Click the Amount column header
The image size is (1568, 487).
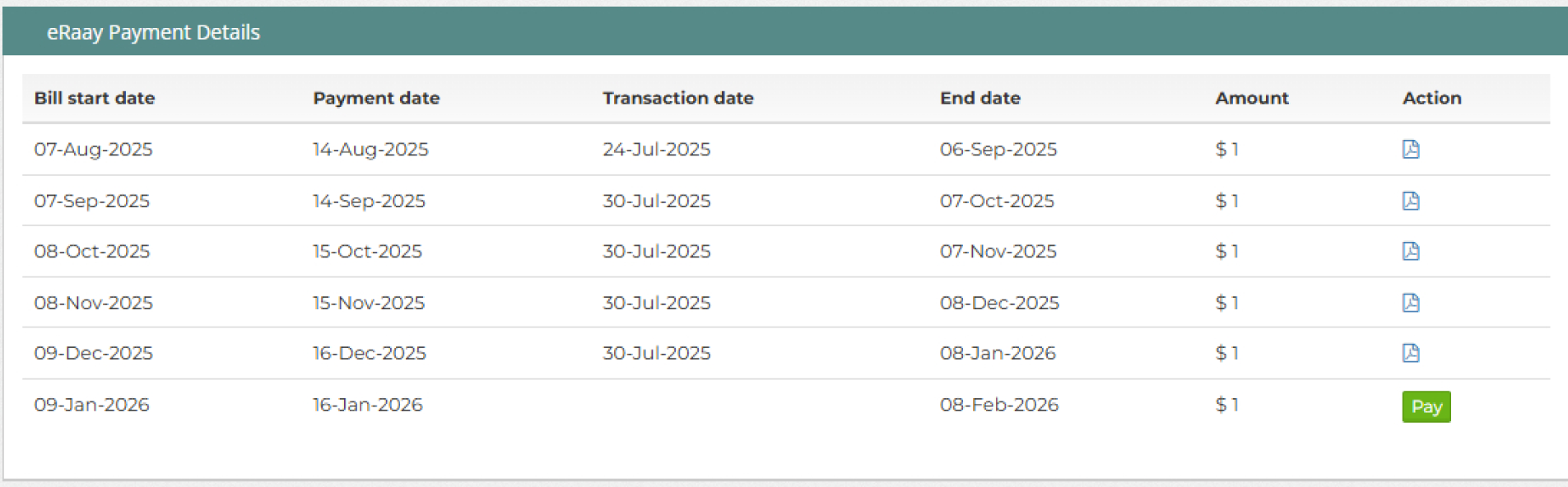pyautogui.click(x=1252, y=98)
